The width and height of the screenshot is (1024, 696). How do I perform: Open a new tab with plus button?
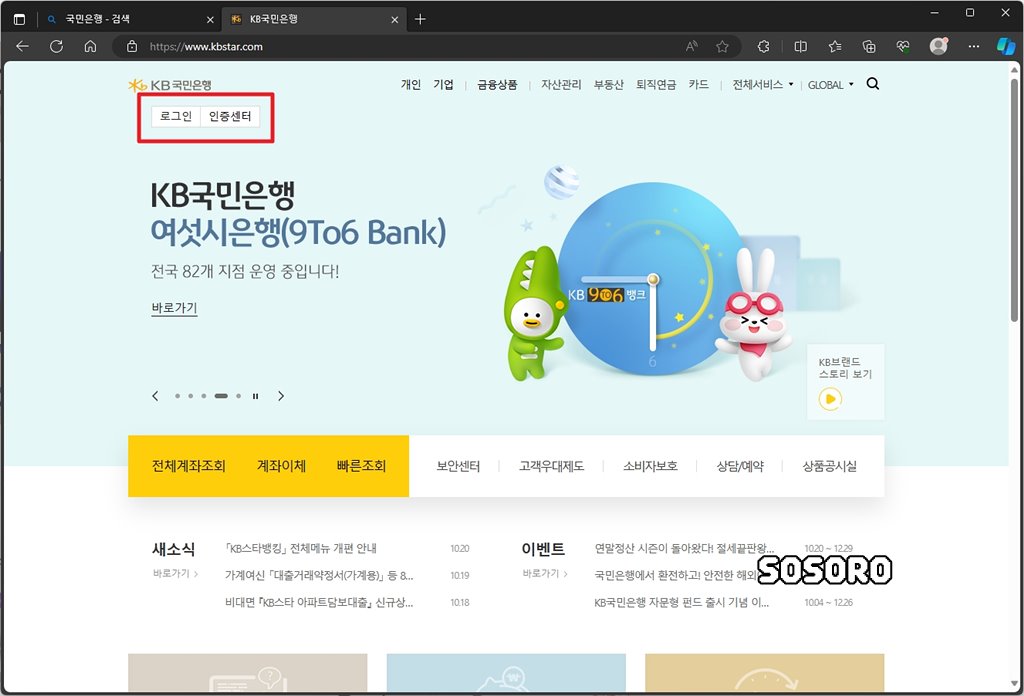[x=420, y=20]
